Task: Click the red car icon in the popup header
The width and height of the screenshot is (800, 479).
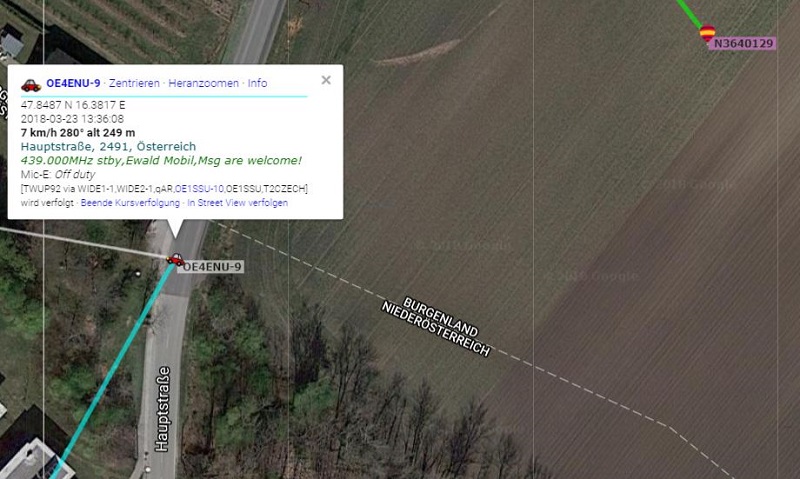Action: point(31,85)
